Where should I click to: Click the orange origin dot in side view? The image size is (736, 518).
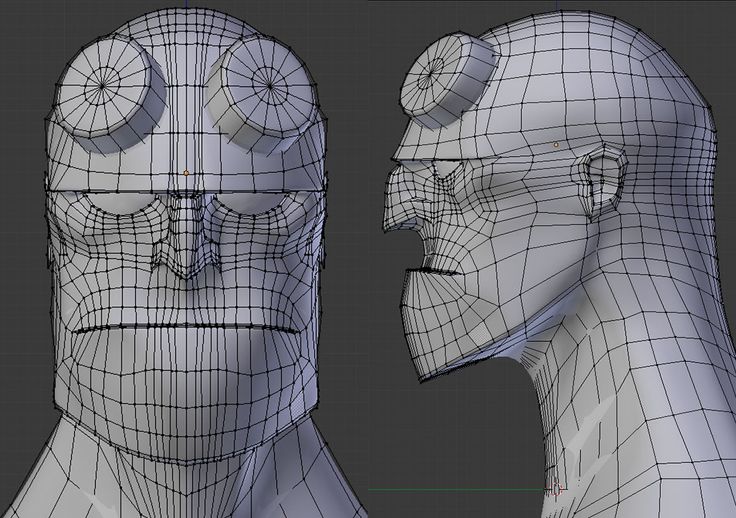click(x=556, y=145)
